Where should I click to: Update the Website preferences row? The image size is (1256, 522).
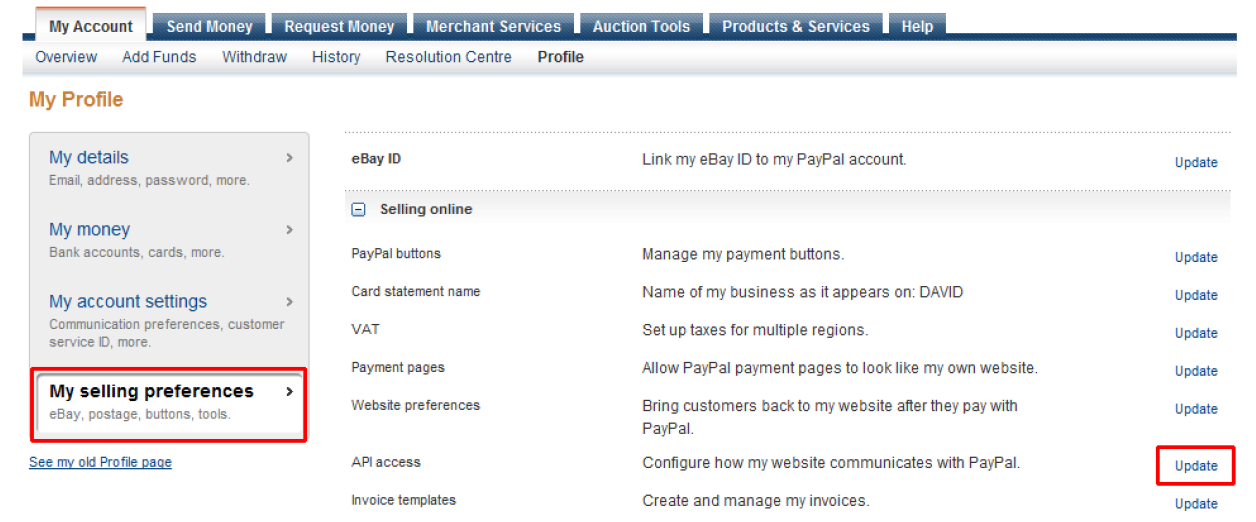coord(1196,409)
